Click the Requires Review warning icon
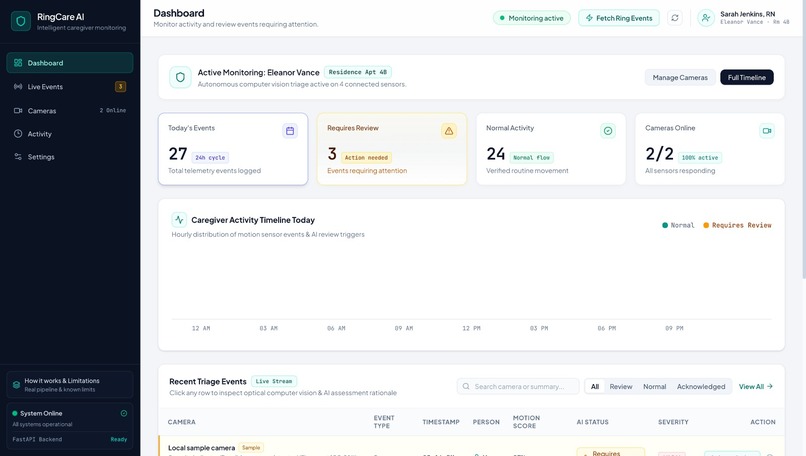Viewport: 806px width, 456px height. coord(449,131)
